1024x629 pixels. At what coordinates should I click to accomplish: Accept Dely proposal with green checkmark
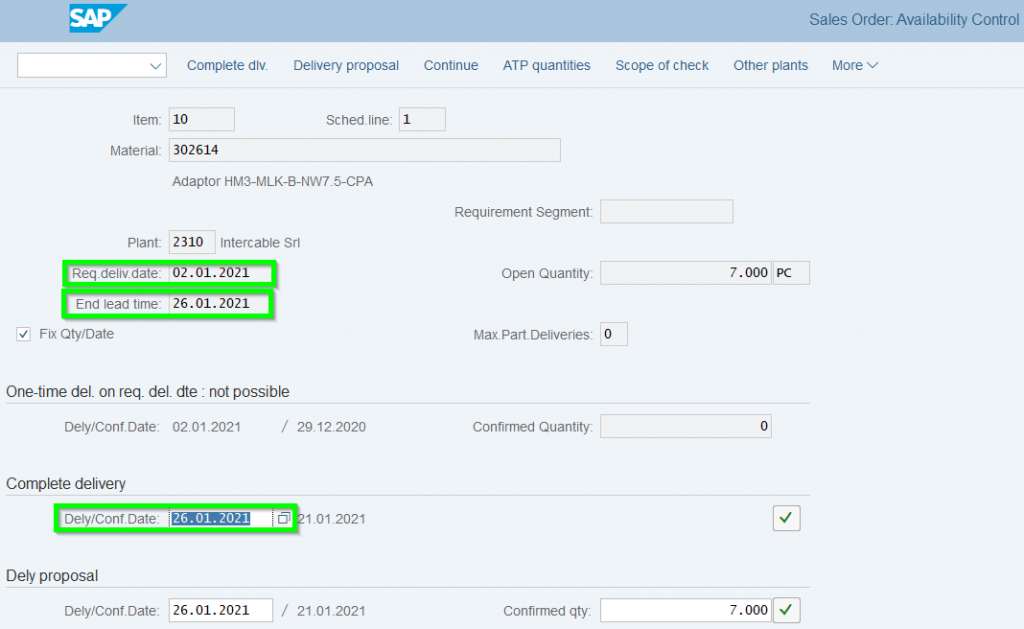[x=786, y=610]
